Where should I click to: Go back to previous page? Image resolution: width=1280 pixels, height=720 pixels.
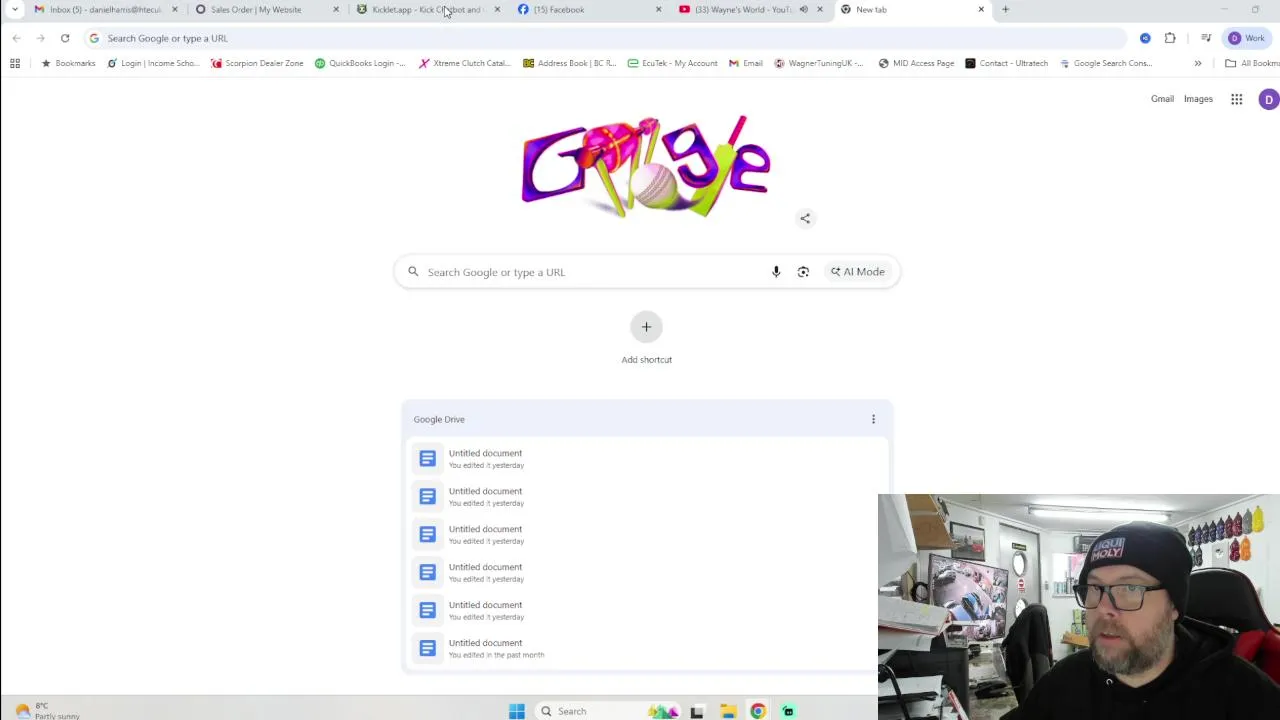[x=17, y=38]
